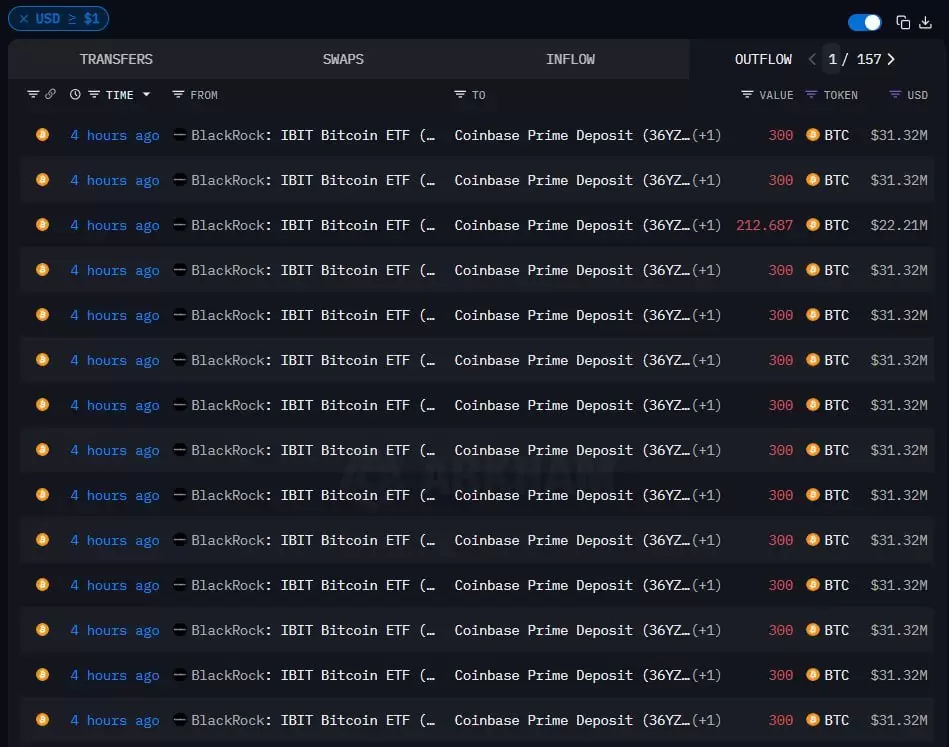Open the TO column filter

460,94
